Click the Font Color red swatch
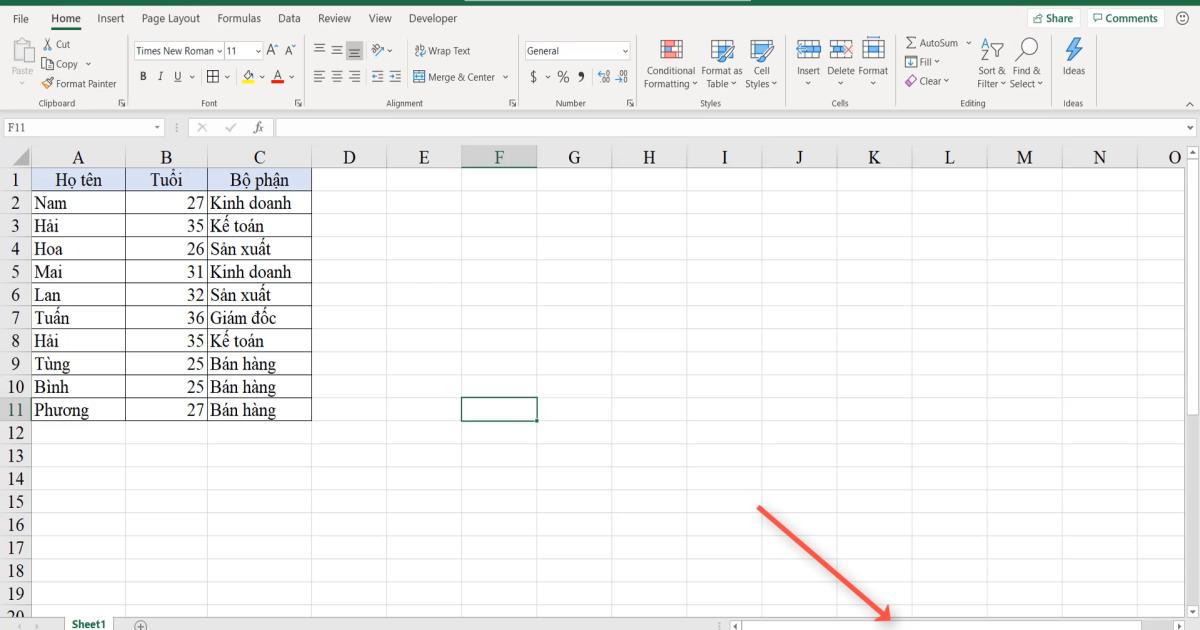This screenshot has height=630, width=1200. pyautogui.click(x=277, y=76)
